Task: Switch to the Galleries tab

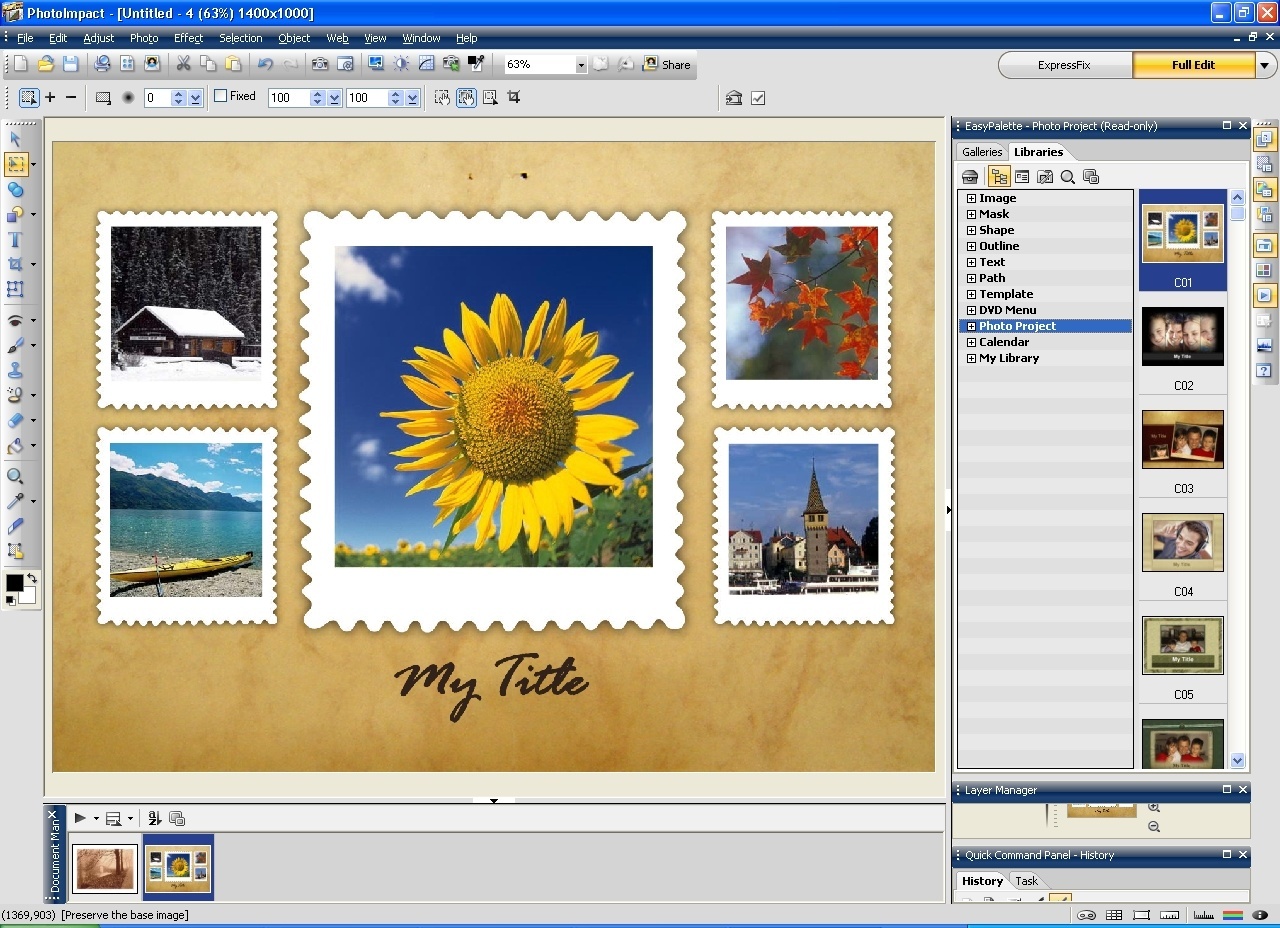Action: (982, 152)
